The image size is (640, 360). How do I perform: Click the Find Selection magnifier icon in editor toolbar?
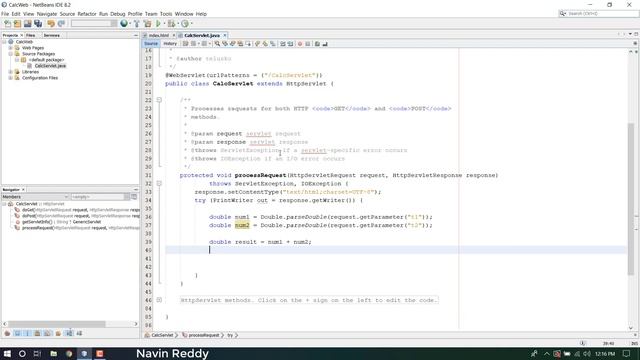[x=217, y=44]
